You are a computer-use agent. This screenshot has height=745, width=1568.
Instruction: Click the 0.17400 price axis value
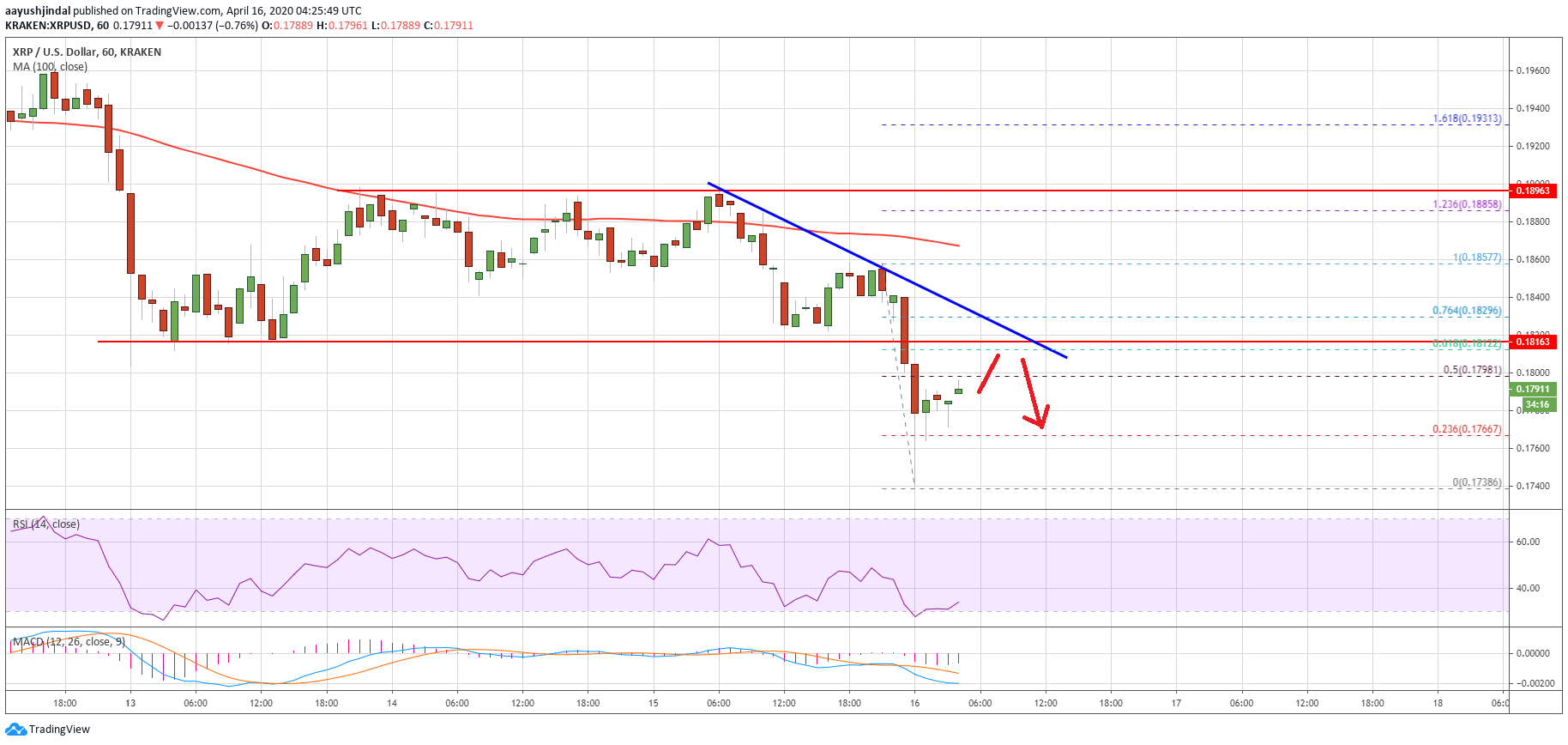coord(1533,486)
